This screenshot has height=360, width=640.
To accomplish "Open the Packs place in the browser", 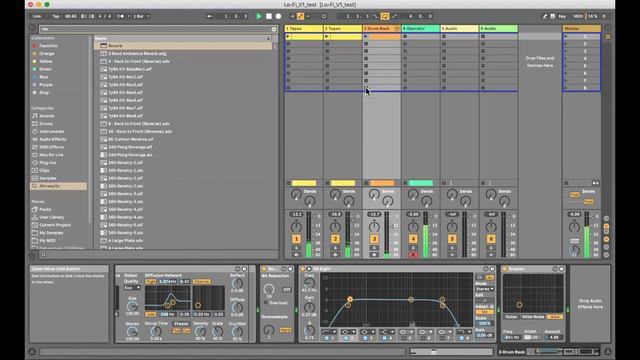I will click(x=45, y=209).
